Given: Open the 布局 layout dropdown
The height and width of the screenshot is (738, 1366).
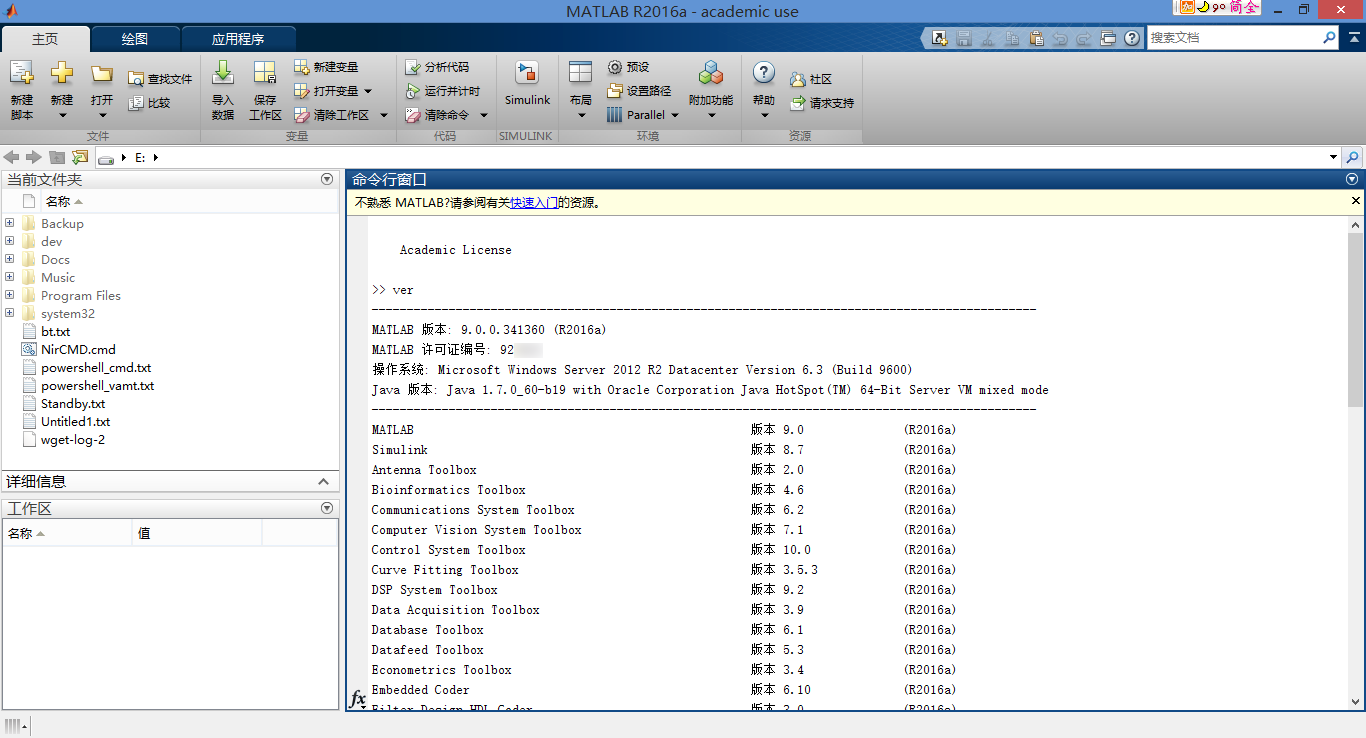Looking at the screenshot, I should (x=581, y=91).
